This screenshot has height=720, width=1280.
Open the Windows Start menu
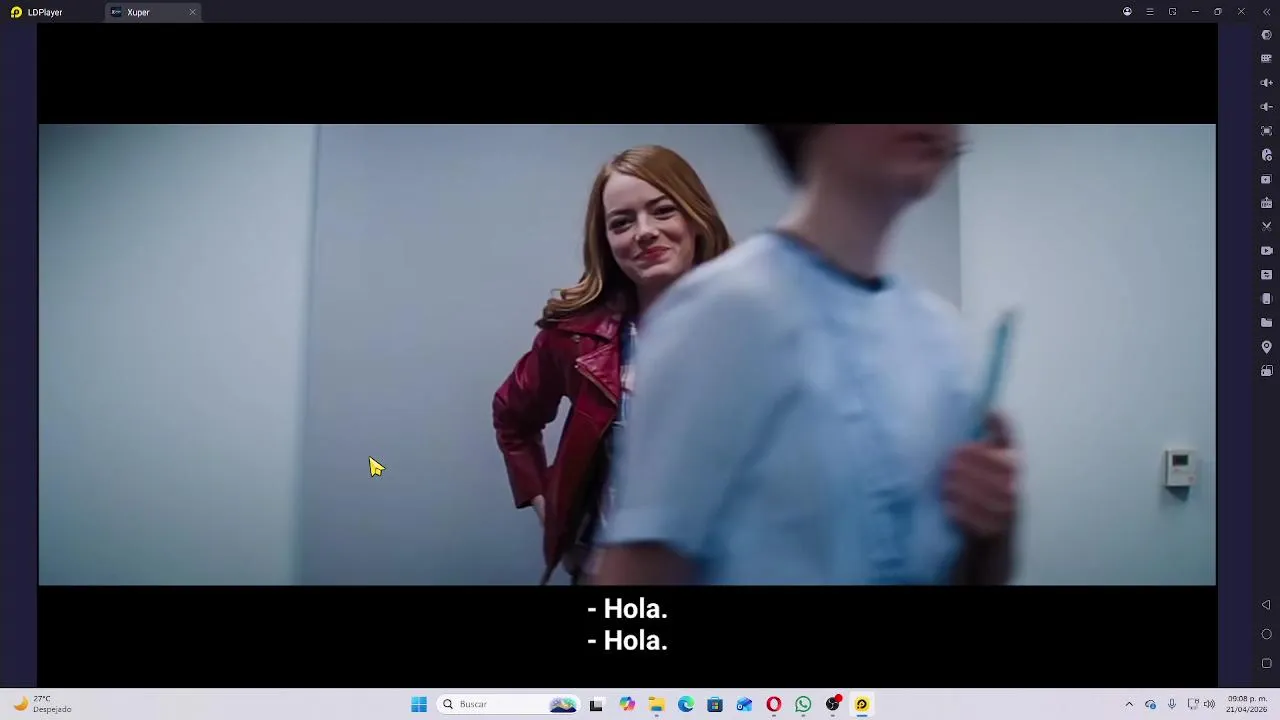coord(419,704)
